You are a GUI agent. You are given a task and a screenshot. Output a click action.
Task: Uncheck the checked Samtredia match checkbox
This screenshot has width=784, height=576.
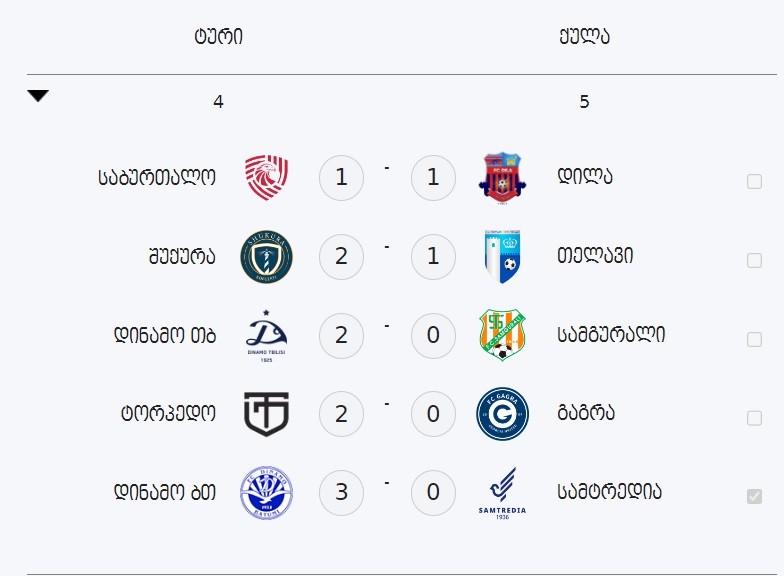tap(754, 496)
